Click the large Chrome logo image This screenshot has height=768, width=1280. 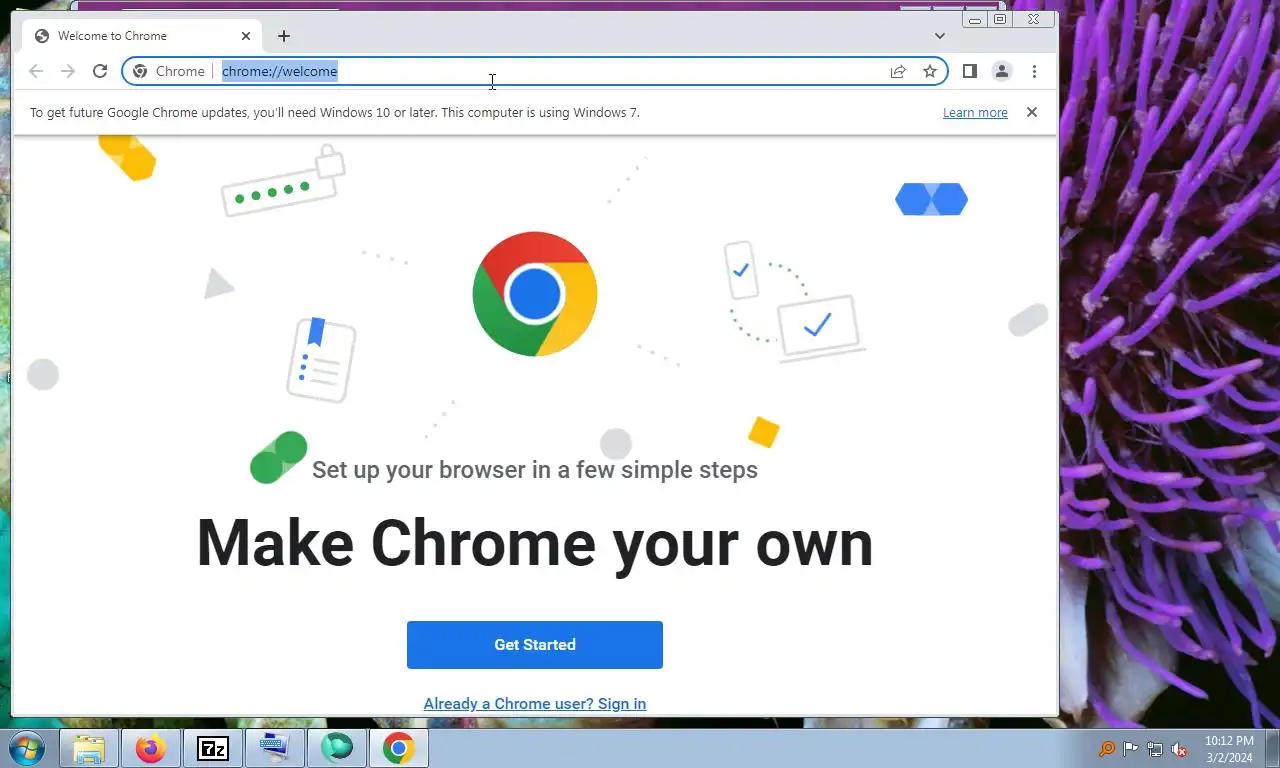tap(535, 294)
